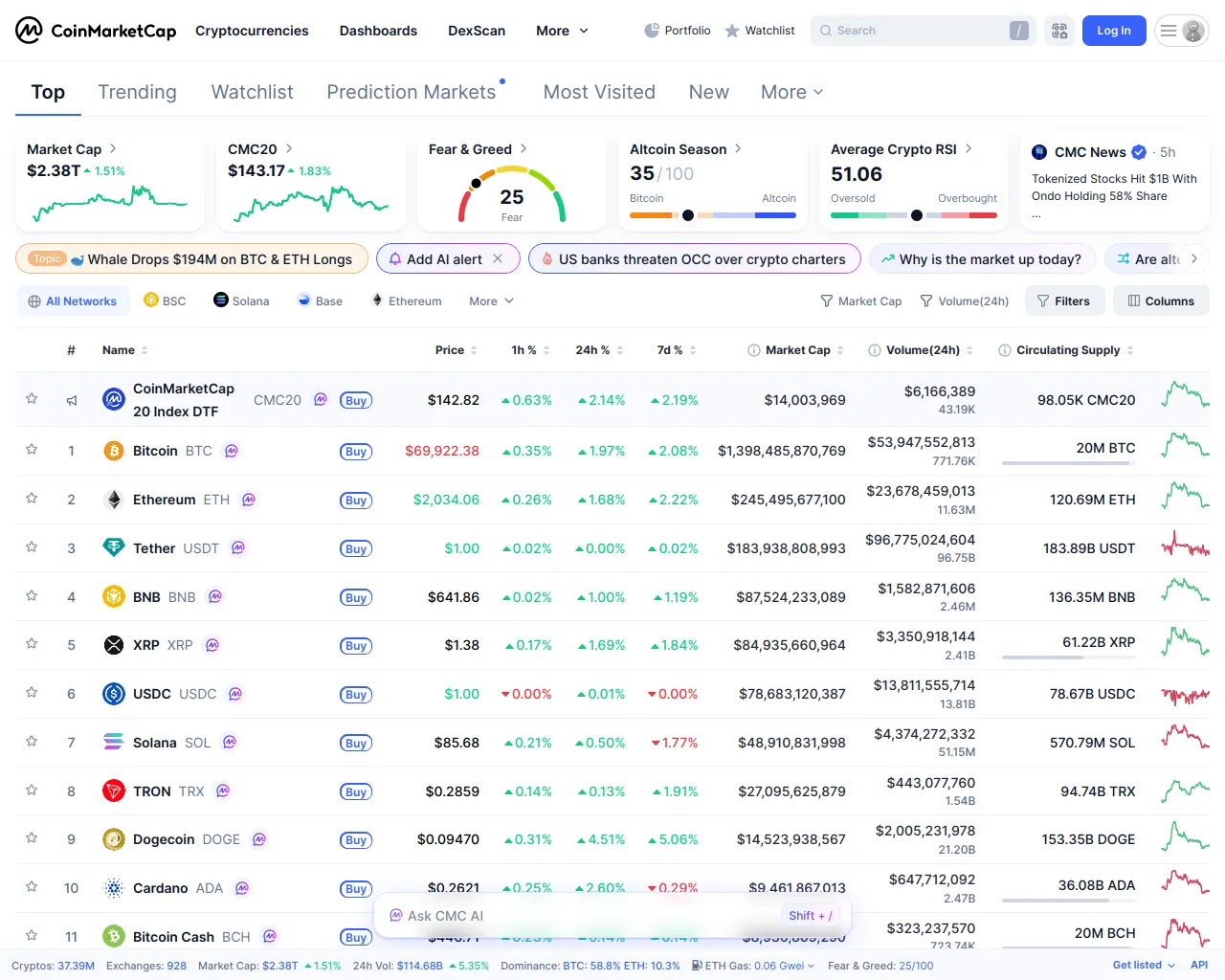
Task: Open the QR code scanner icon
Action: coord(1059,31)
